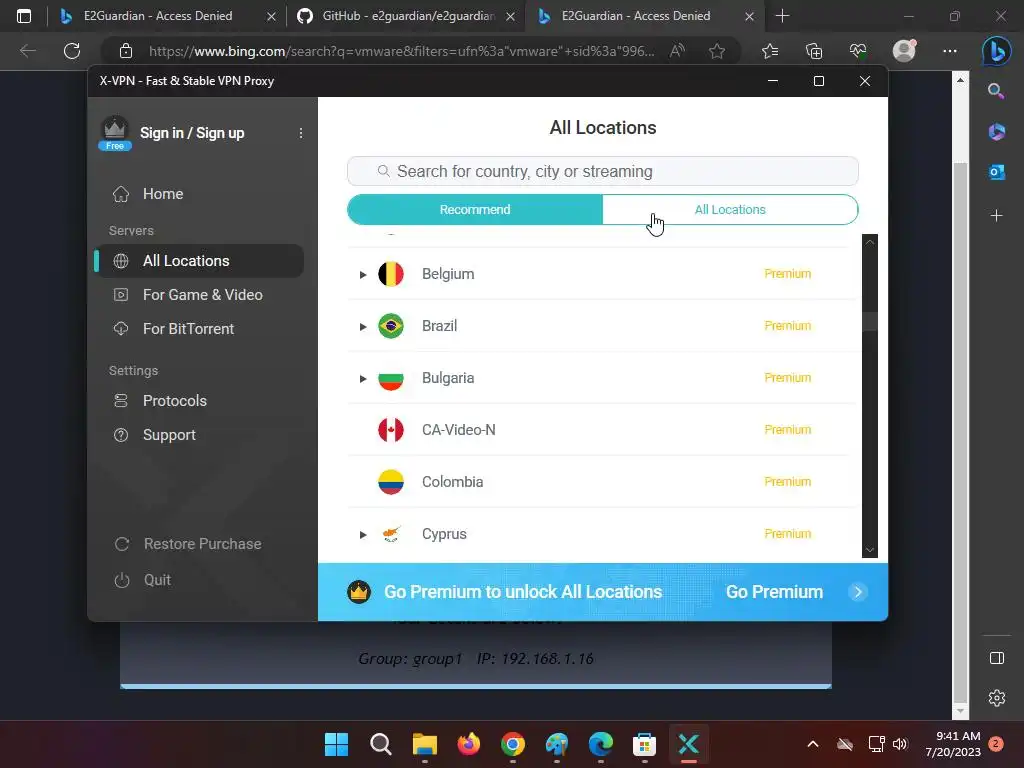The width and height of the screenshot is (1024, 768).
Task: Click the Edge address bar URL
Action: [x=401, y=51]
